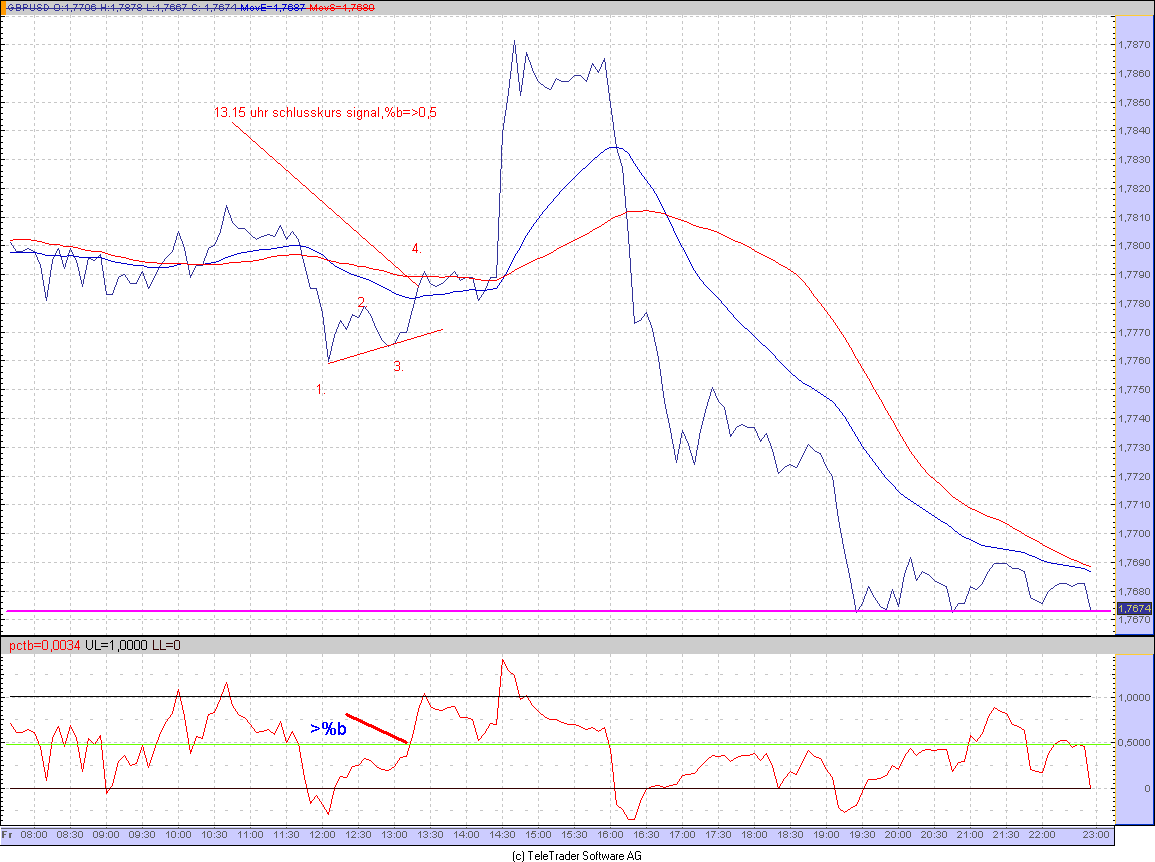
Task: Click the GBPUSD symbol in chart header
Action: tap(28, 7)
